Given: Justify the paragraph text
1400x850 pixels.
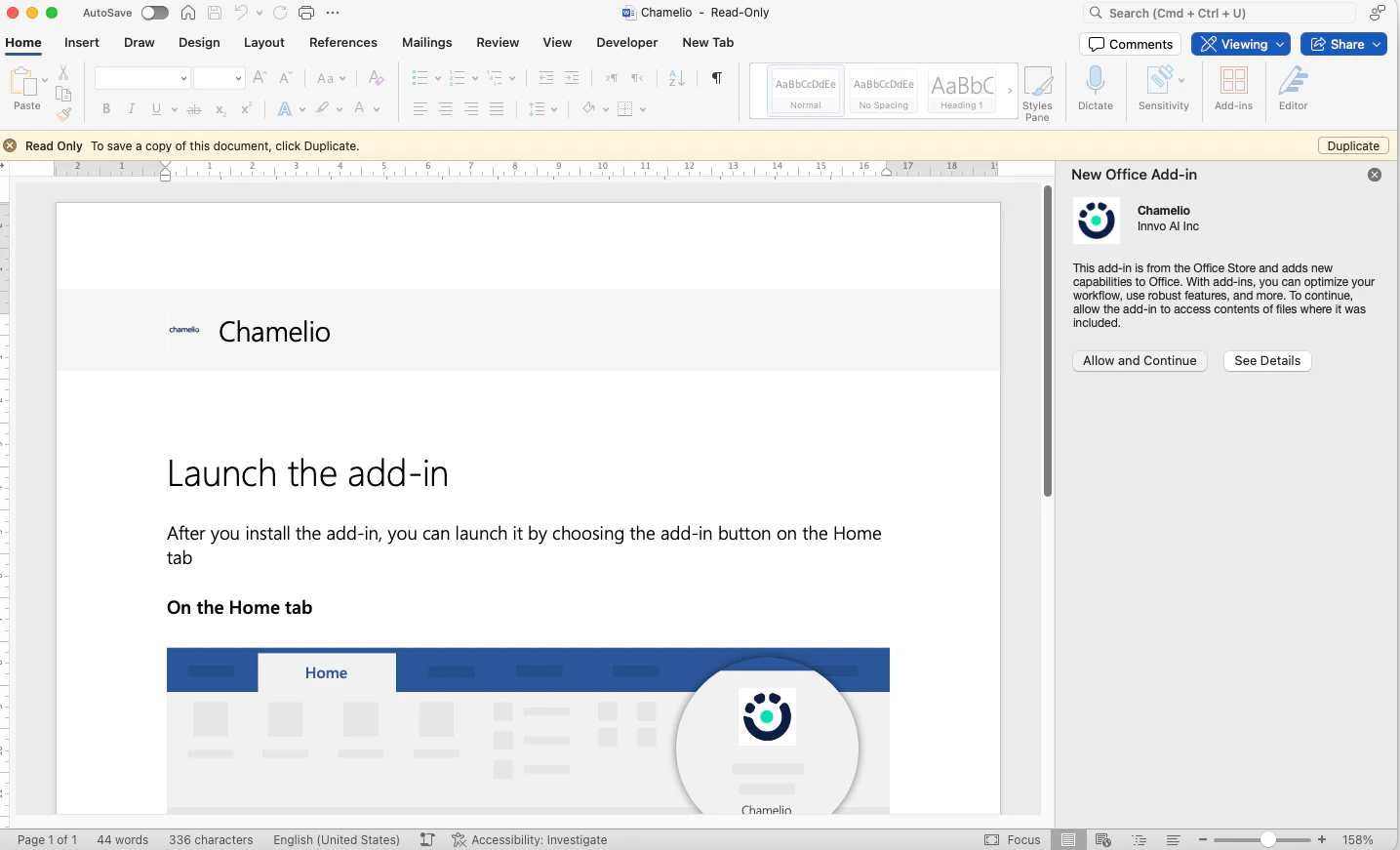Looking at the screenshot, I should pos(497,109).
